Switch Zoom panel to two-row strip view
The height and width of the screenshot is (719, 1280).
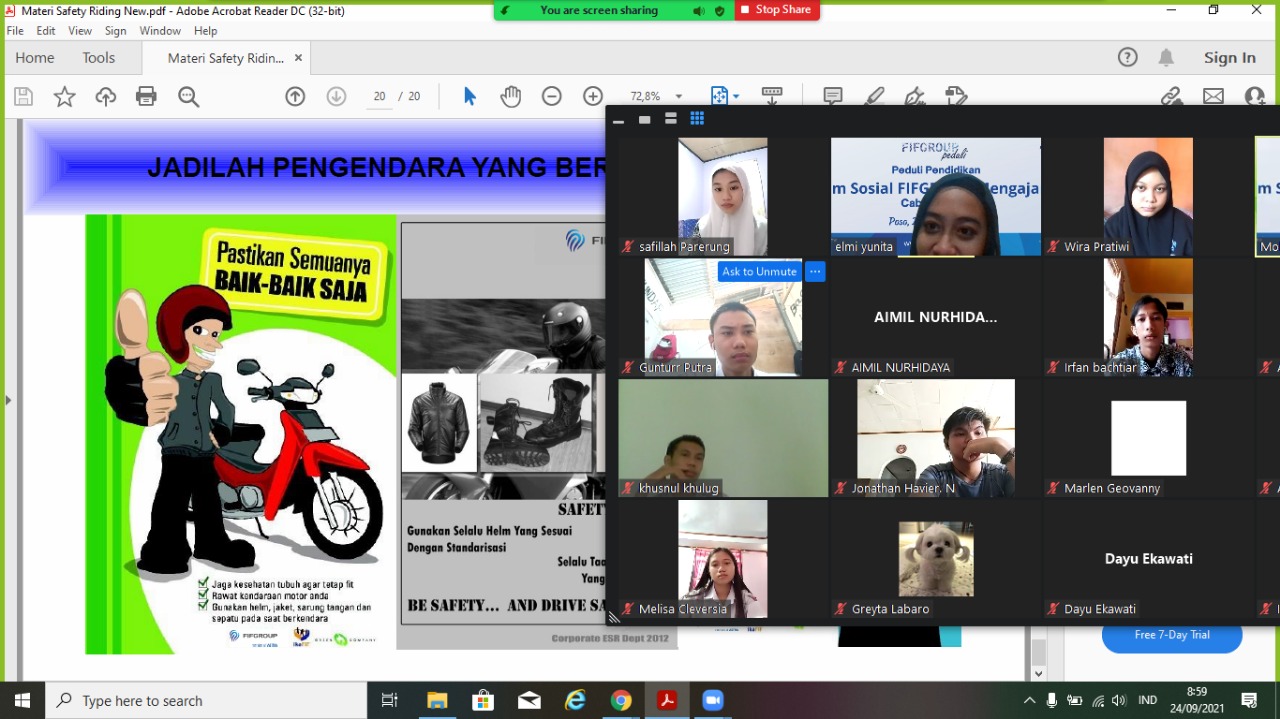click(x=670, y=119)
